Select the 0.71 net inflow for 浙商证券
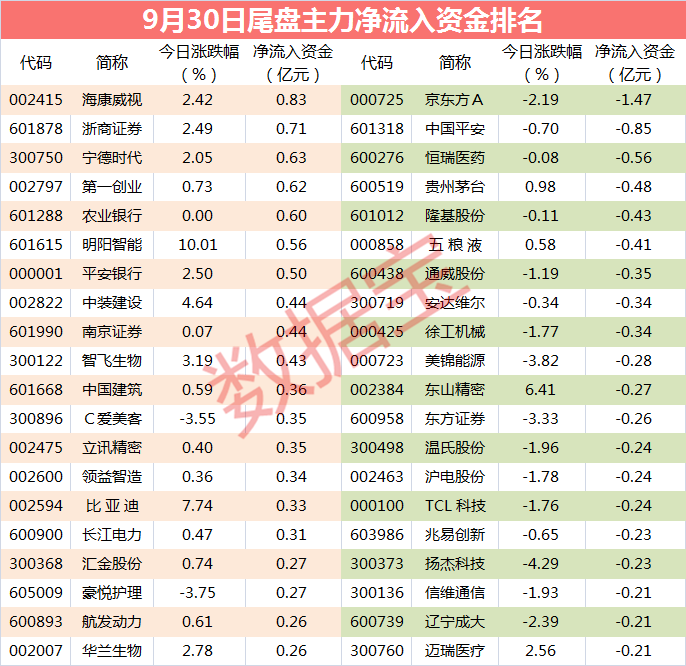This screenshot has height=666, width=686. [291, 129]
